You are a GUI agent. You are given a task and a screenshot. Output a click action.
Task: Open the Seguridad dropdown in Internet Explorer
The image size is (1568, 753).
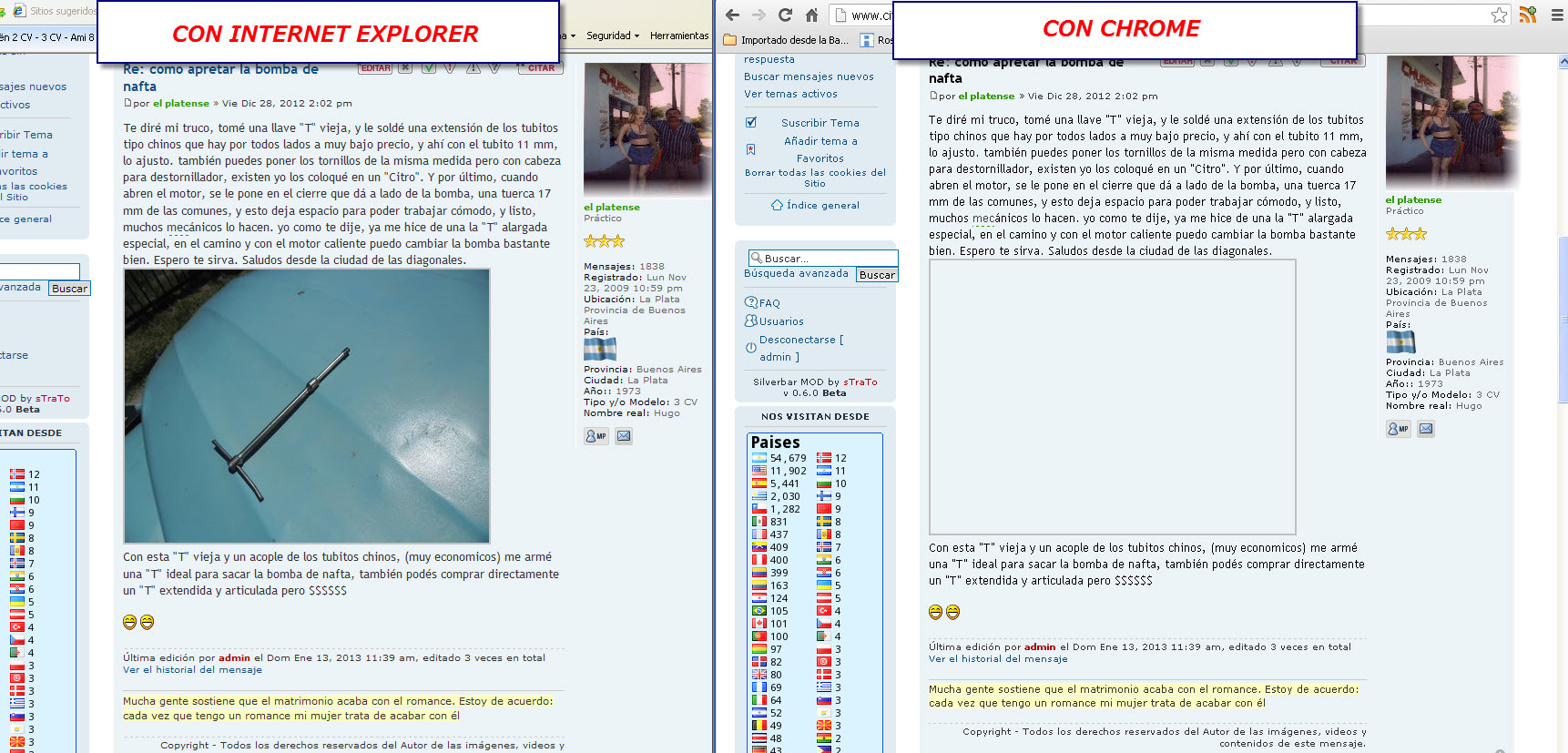pos(613,36)
